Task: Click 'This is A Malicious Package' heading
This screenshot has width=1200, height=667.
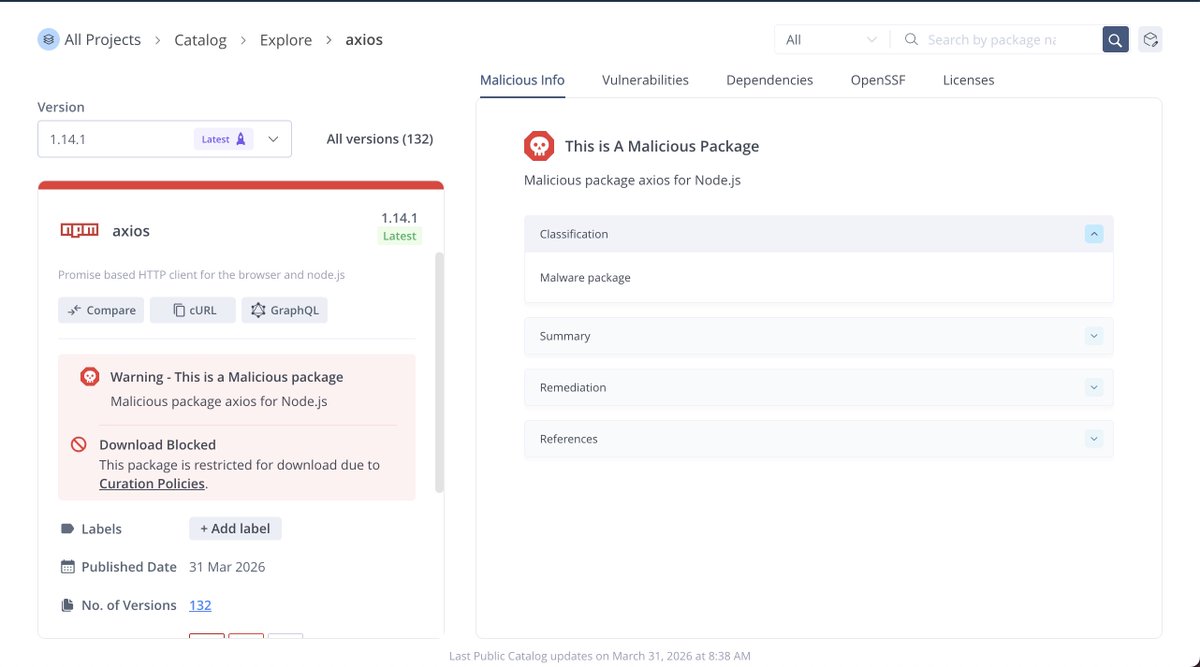Action: tap(662, 146)
